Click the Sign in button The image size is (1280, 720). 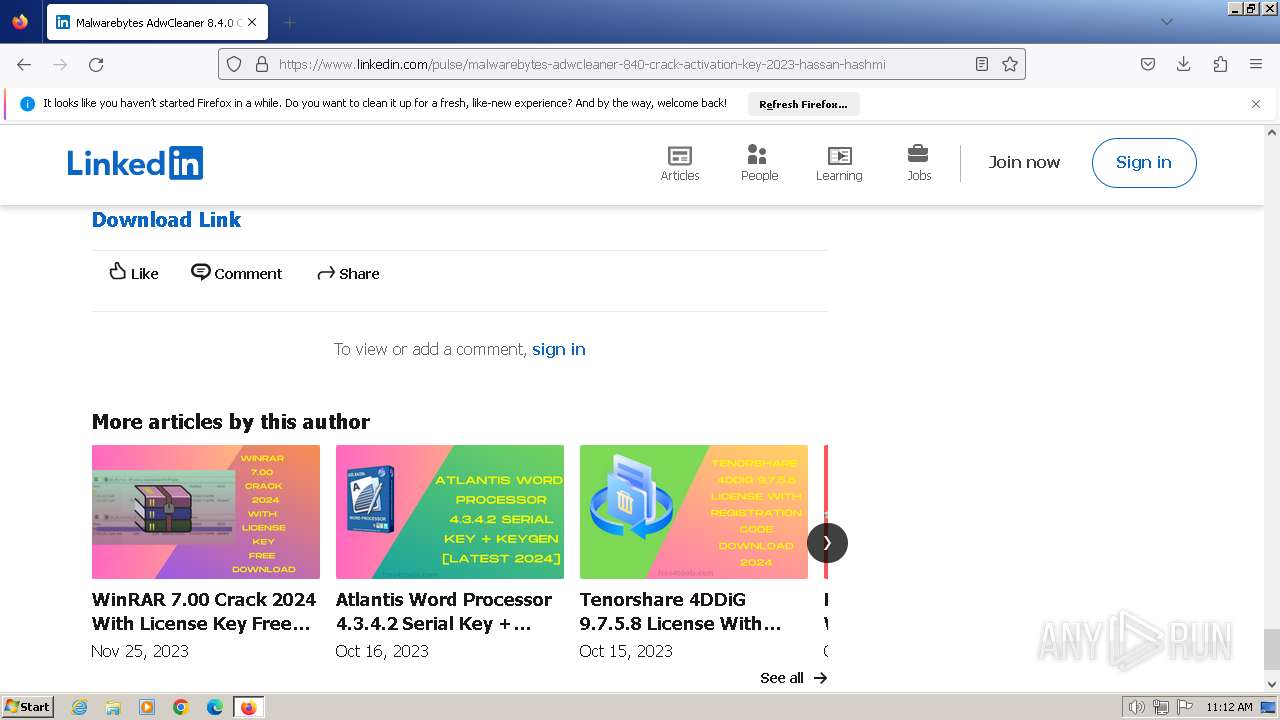(1144, 162)
